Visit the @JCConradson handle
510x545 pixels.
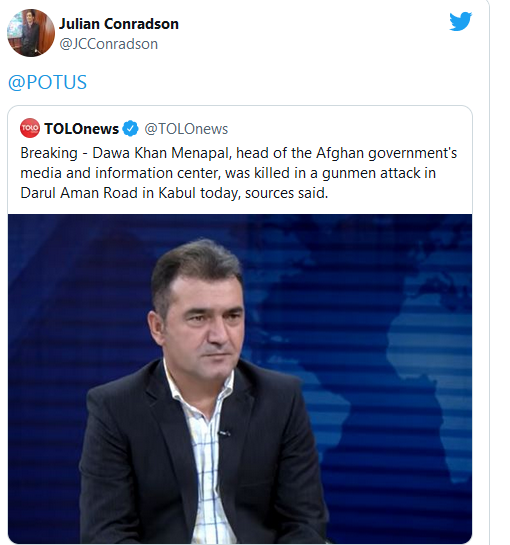(x=108, y=44)
